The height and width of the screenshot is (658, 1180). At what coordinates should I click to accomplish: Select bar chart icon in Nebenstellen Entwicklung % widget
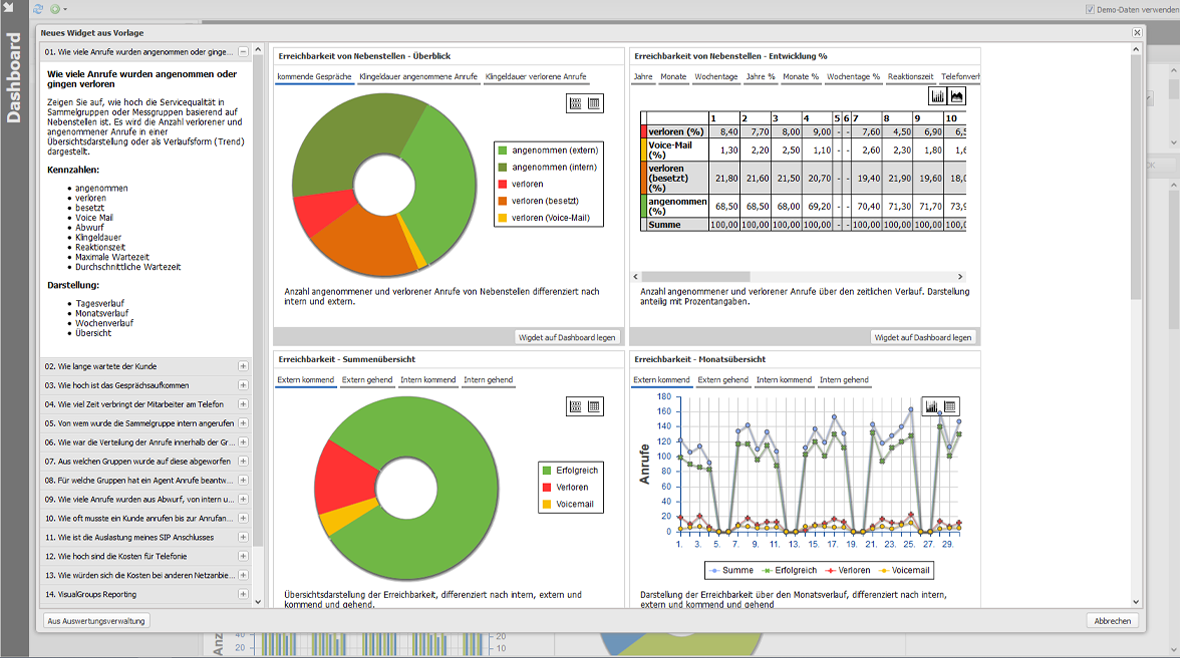click(x=938, y=96)
